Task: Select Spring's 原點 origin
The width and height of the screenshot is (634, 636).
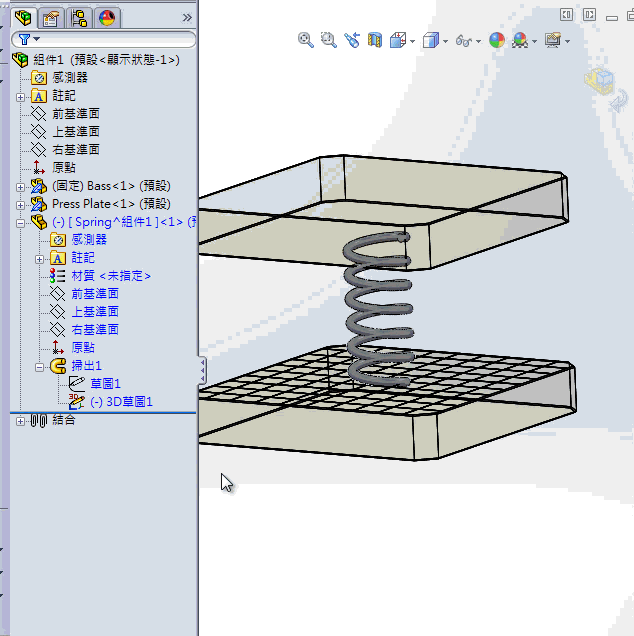Action: tap(83, 347)
